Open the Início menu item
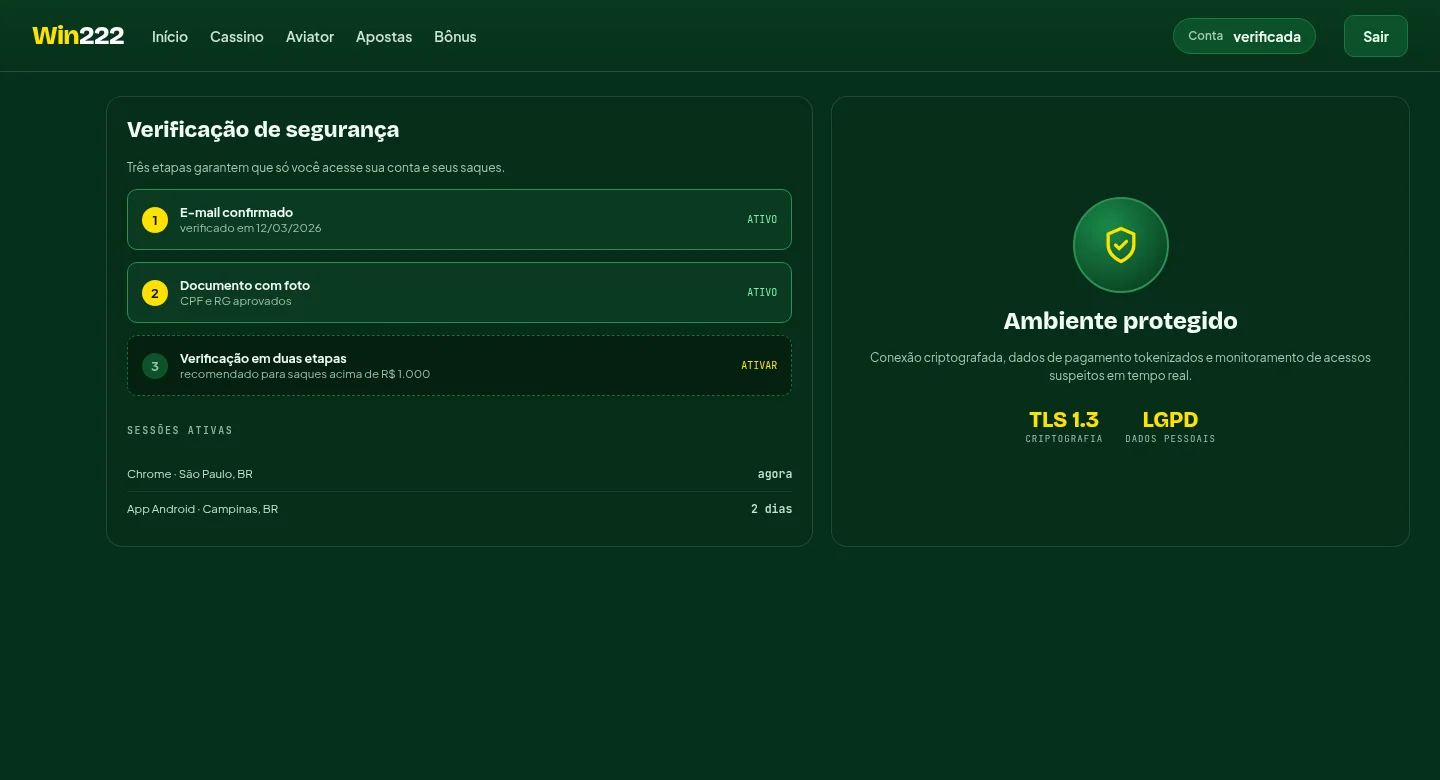This screenshot has height=780, width=1440. point(170,36)
